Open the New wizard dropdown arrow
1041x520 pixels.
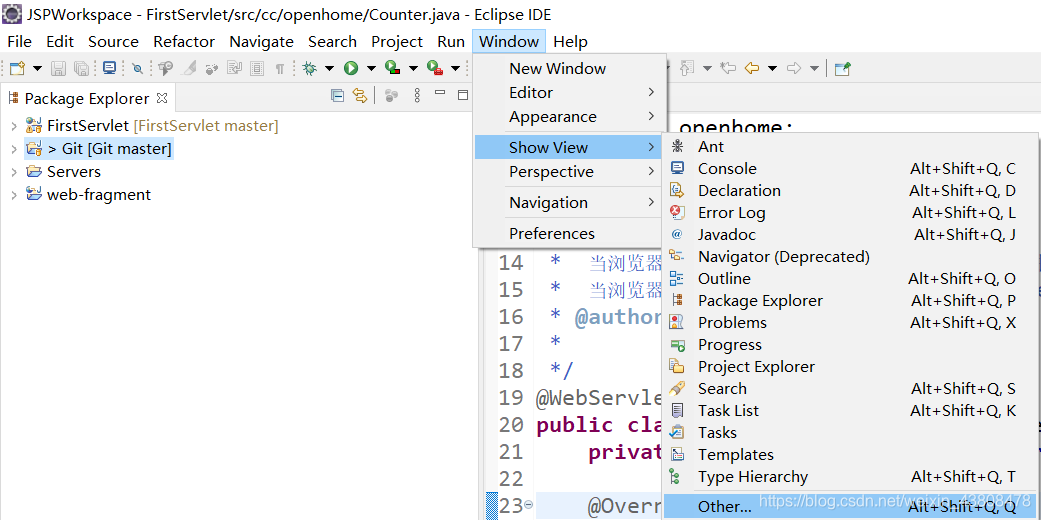tap(37, 68)
